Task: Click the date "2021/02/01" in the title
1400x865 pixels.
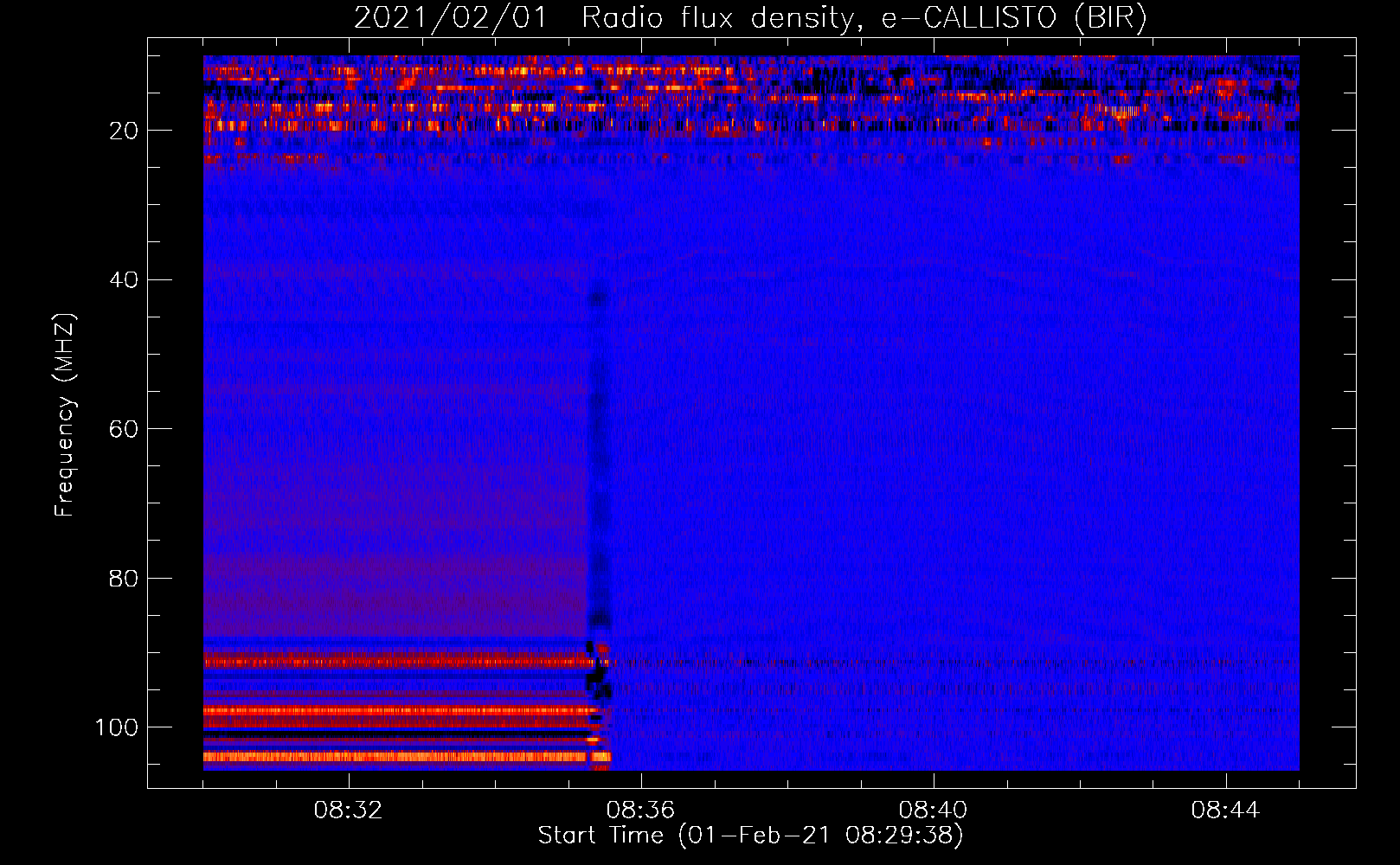Action: coord(450,18)
